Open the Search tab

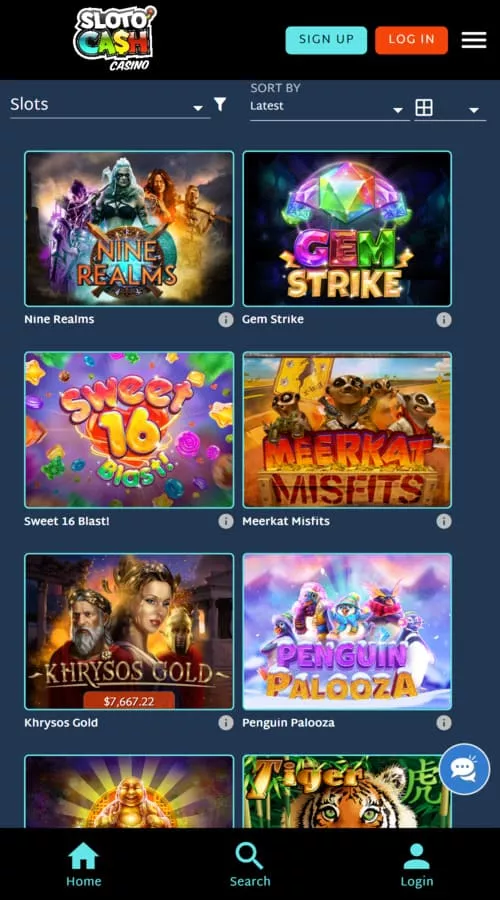(250, 865)
